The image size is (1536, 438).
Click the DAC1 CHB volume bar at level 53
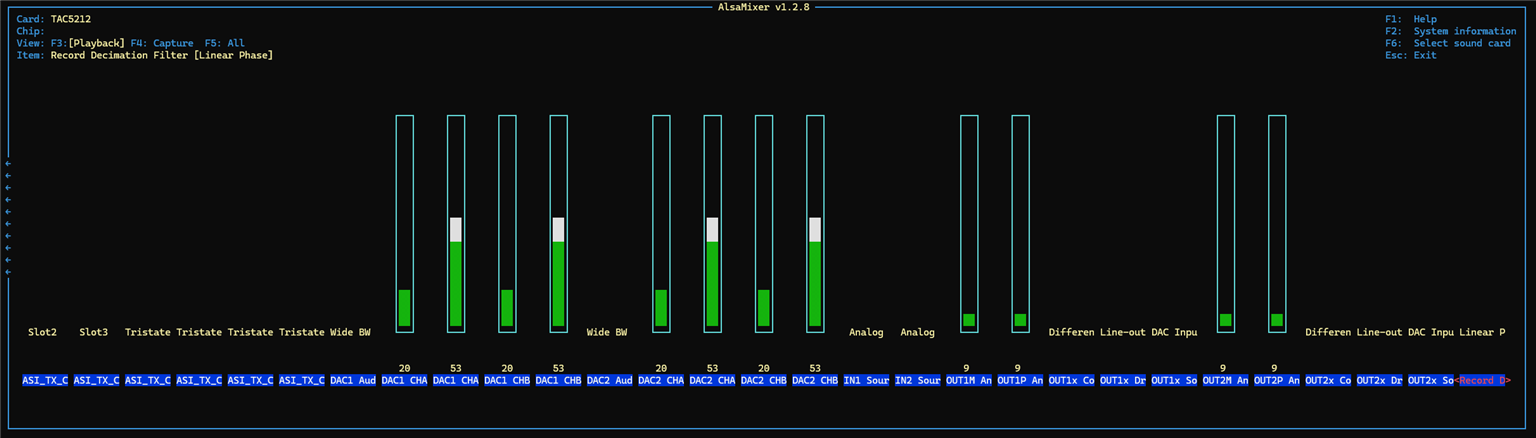(558, 222)
